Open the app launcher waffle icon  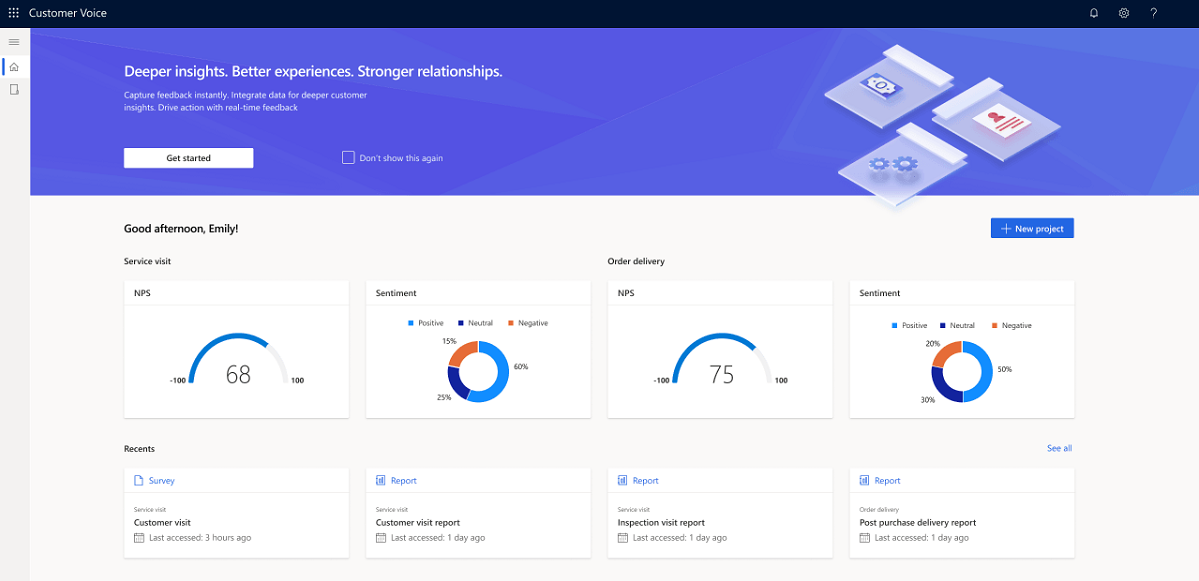13,13
